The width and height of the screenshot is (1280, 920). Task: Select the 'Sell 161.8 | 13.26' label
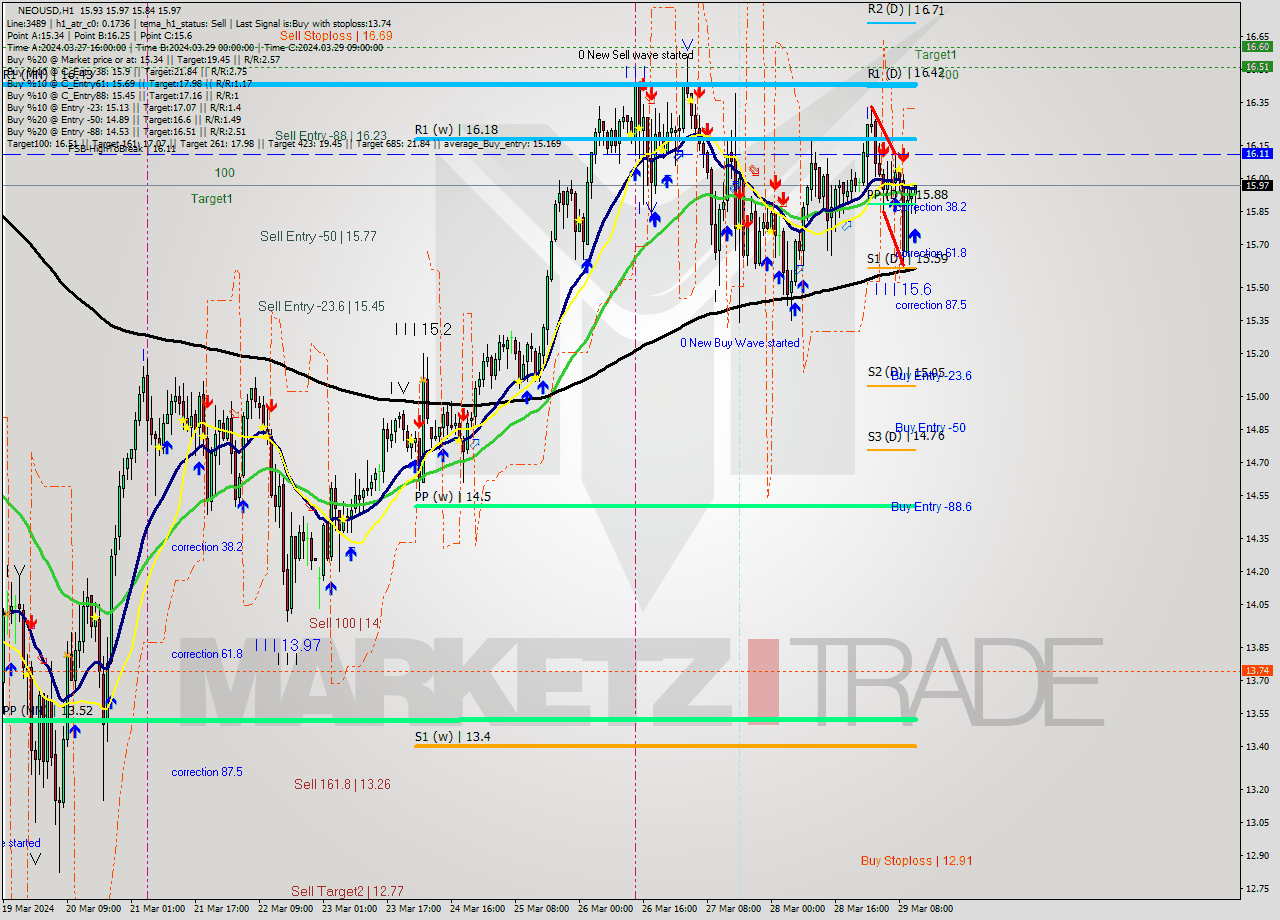tap(342, 784)
